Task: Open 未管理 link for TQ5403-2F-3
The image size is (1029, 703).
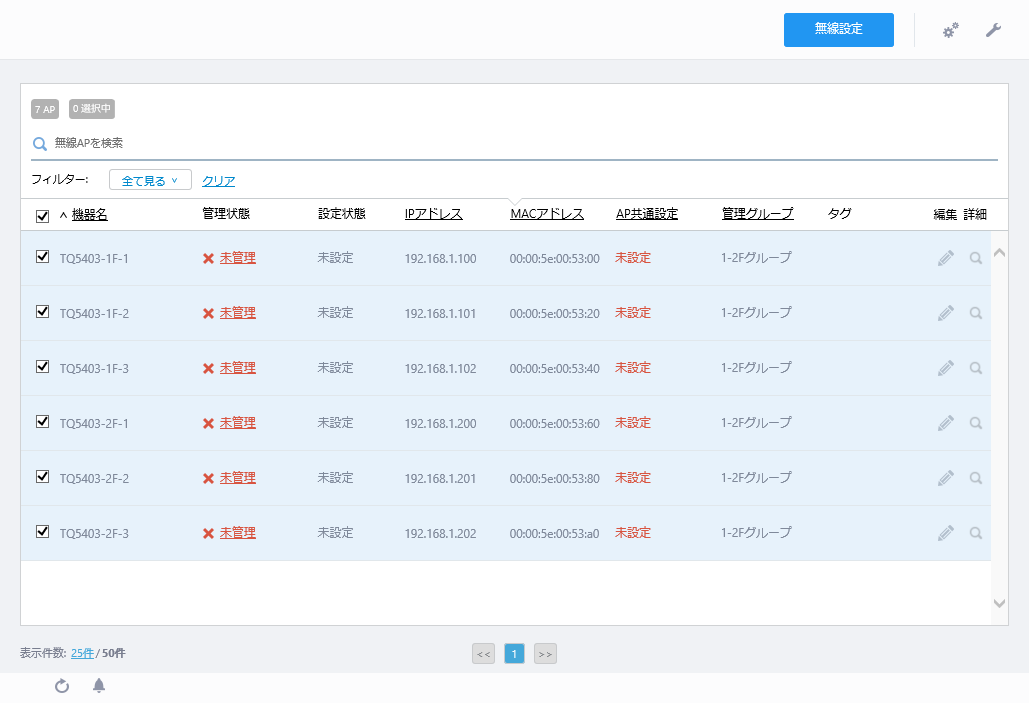Action: click(x=238, y=533)
